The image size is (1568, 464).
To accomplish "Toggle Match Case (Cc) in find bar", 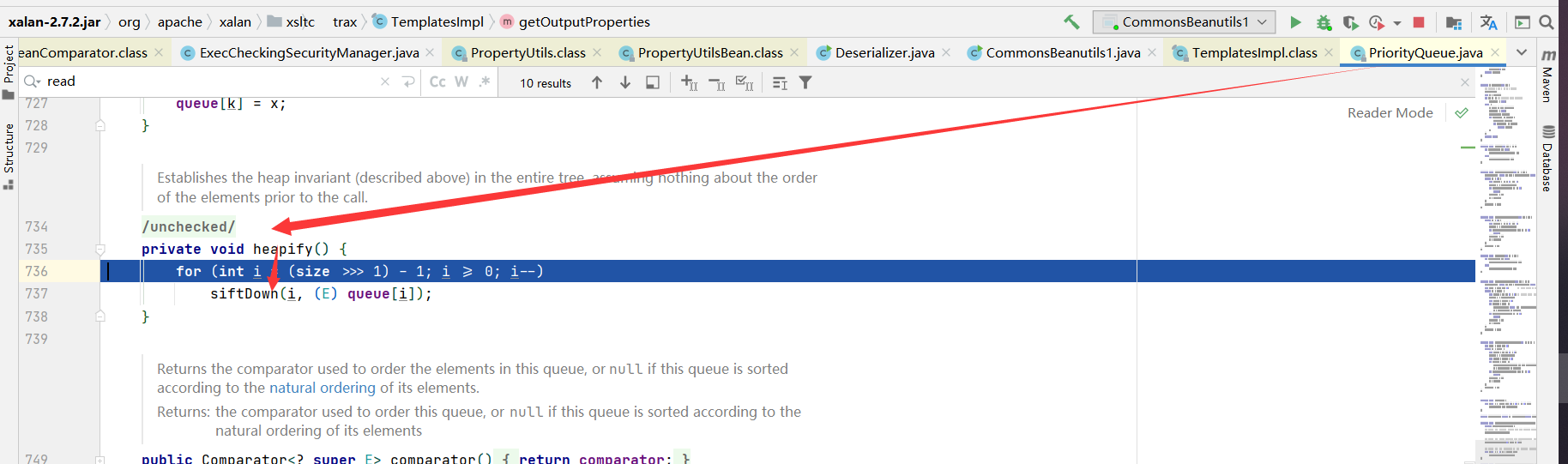I will click(437, 82).
